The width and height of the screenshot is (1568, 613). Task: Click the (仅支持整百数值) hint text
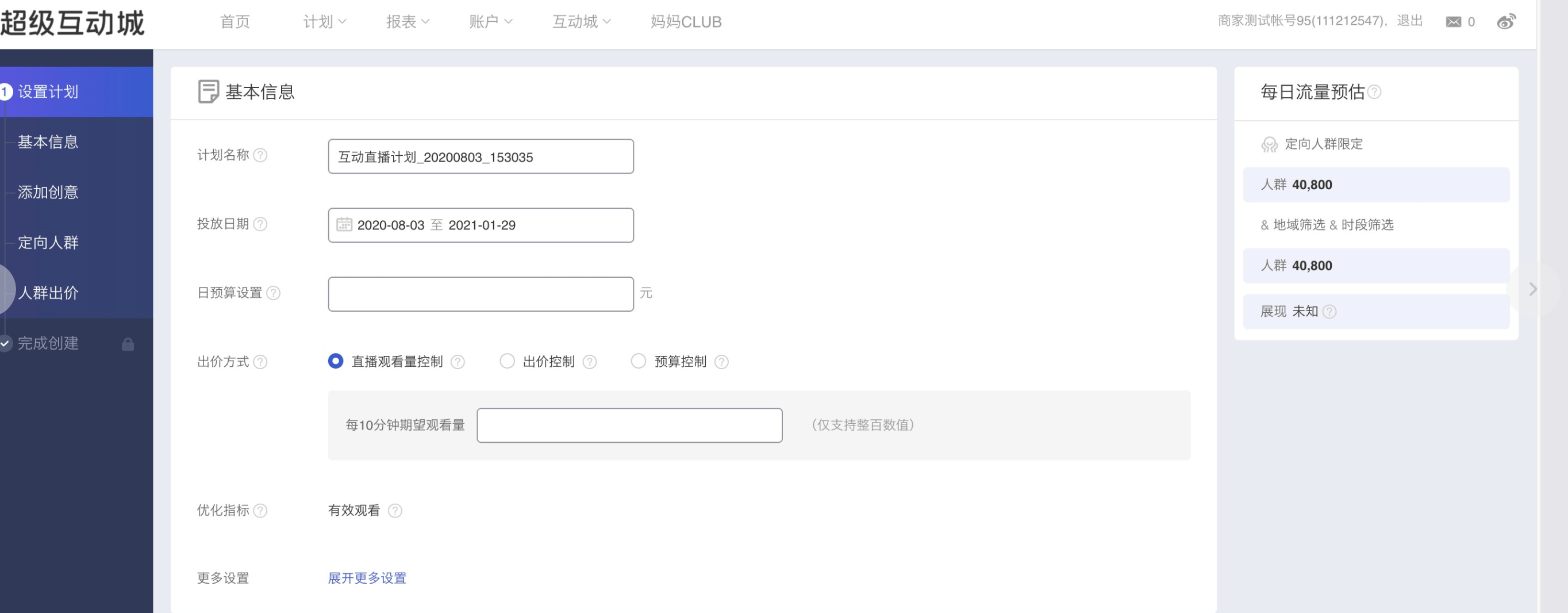tap(863, 425)
